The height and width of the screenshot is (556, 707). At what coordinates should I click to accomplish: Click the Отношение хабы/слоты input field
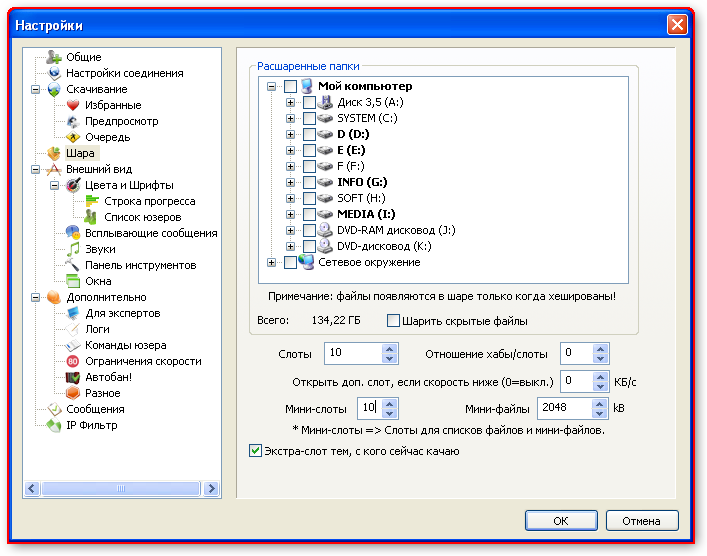point(576,353)
